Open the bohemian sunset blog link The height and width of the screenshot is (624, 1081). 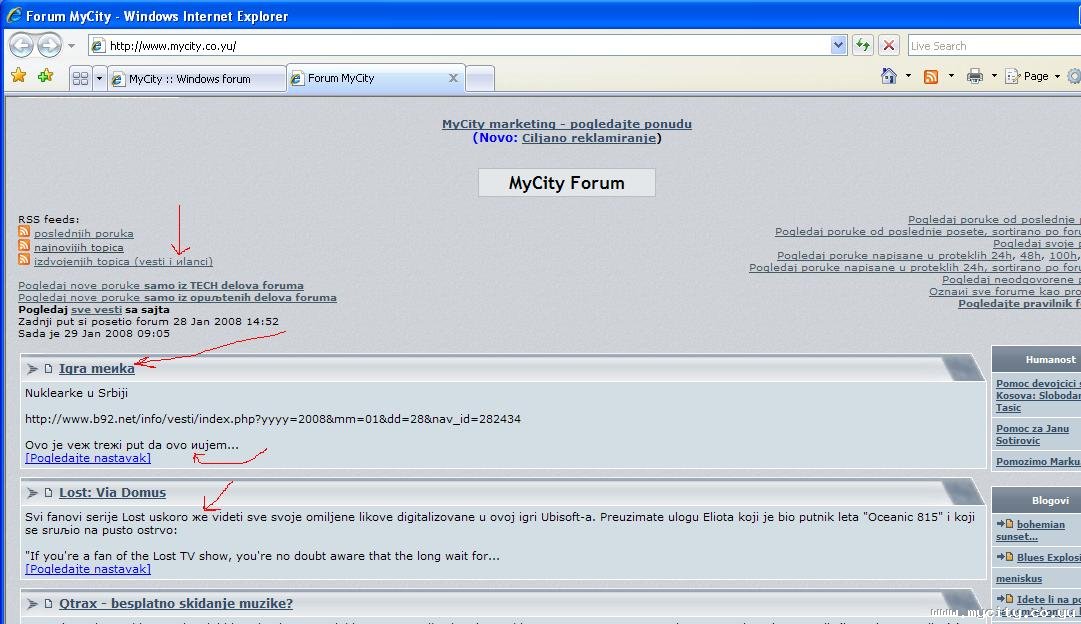1030,530
